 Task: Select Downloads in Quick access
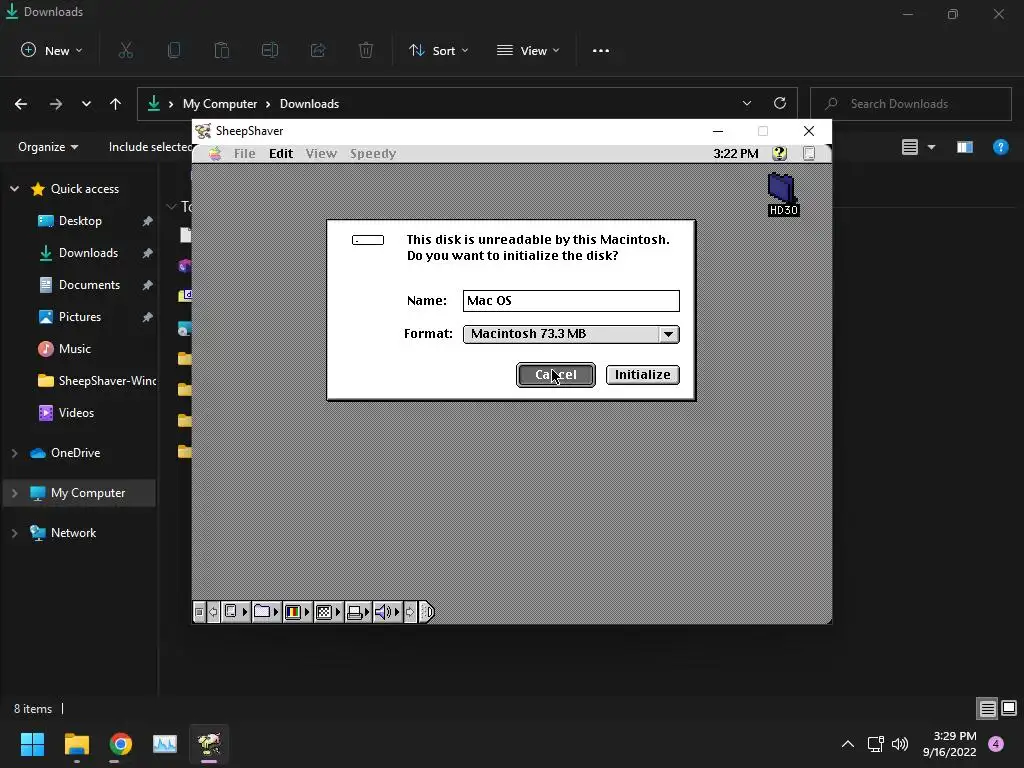click(88, 253)
